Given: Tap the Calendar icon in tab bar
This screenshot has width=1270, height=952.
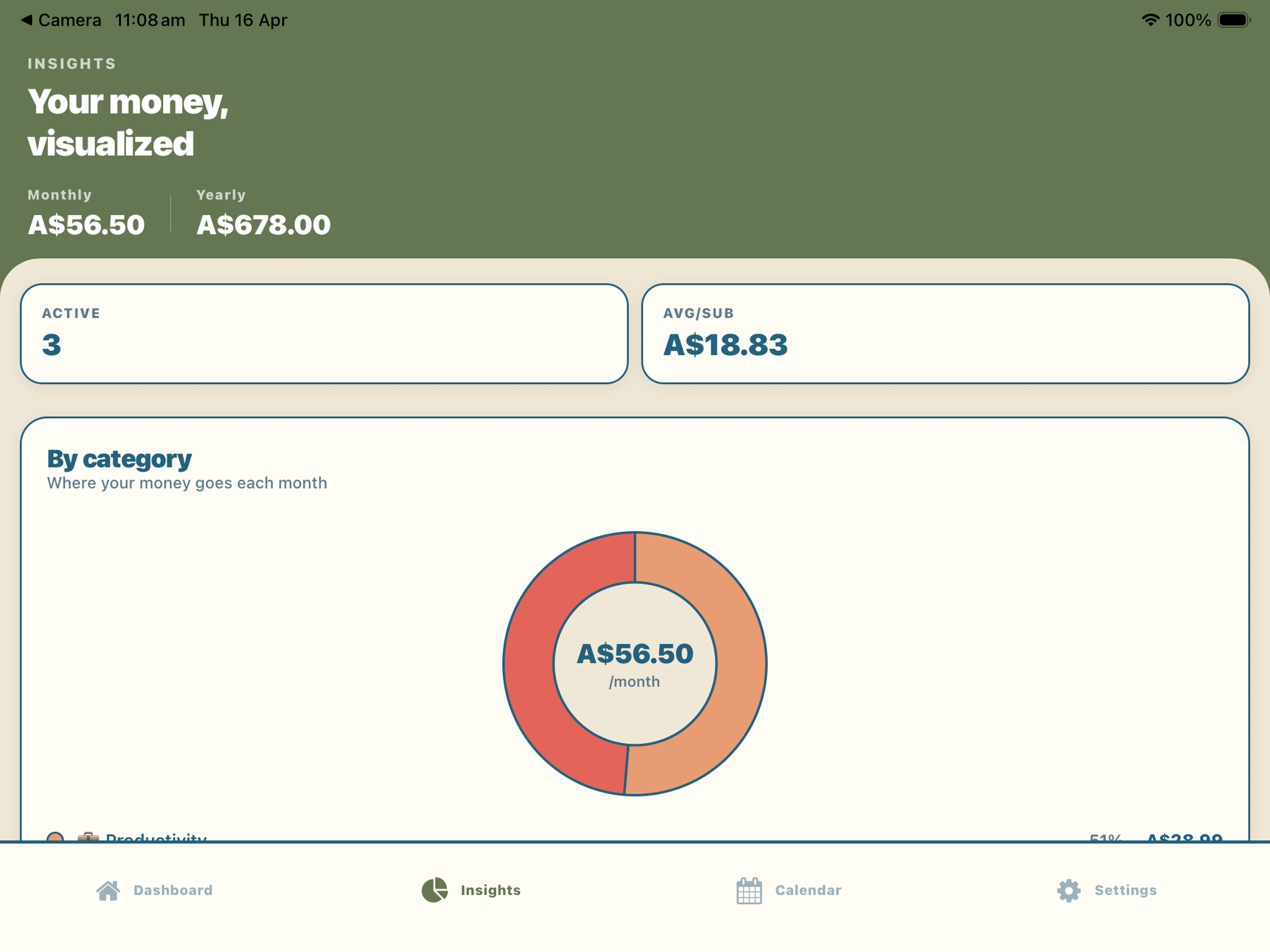Looking at the screenshot, I should [749, 891].
